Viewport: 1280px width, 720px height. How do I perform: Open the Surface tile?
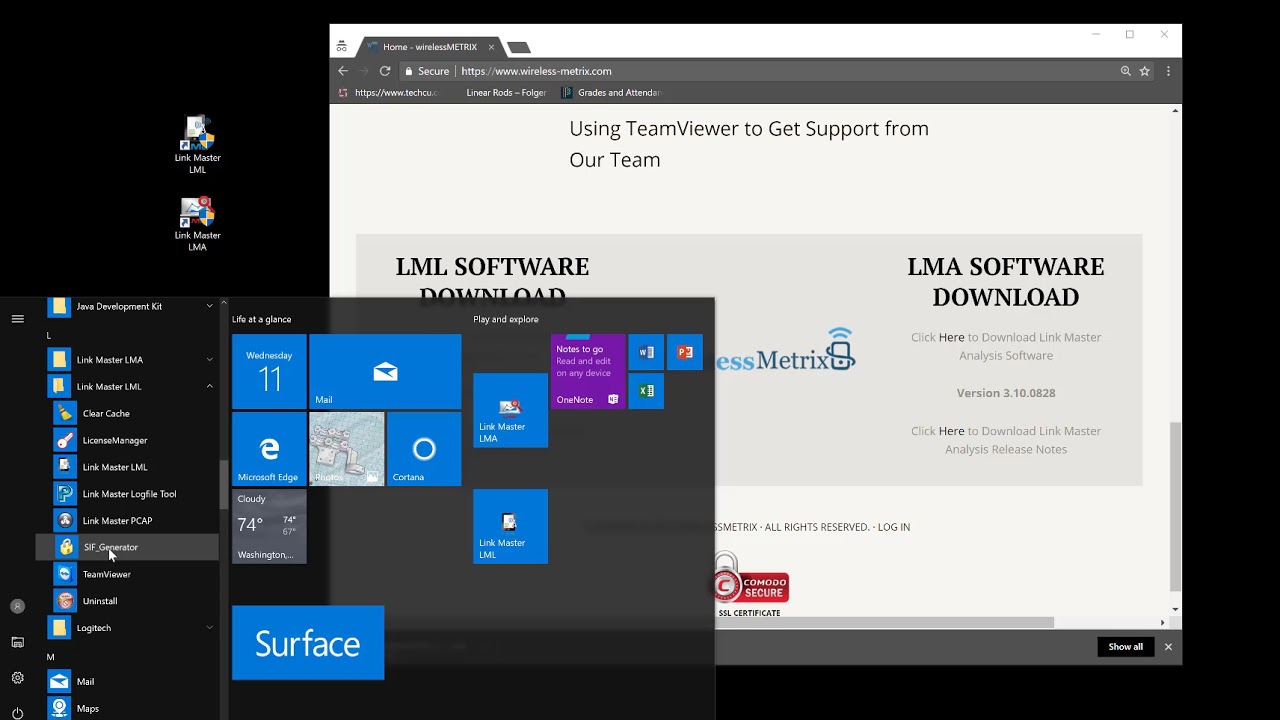[x=308, y=643]
